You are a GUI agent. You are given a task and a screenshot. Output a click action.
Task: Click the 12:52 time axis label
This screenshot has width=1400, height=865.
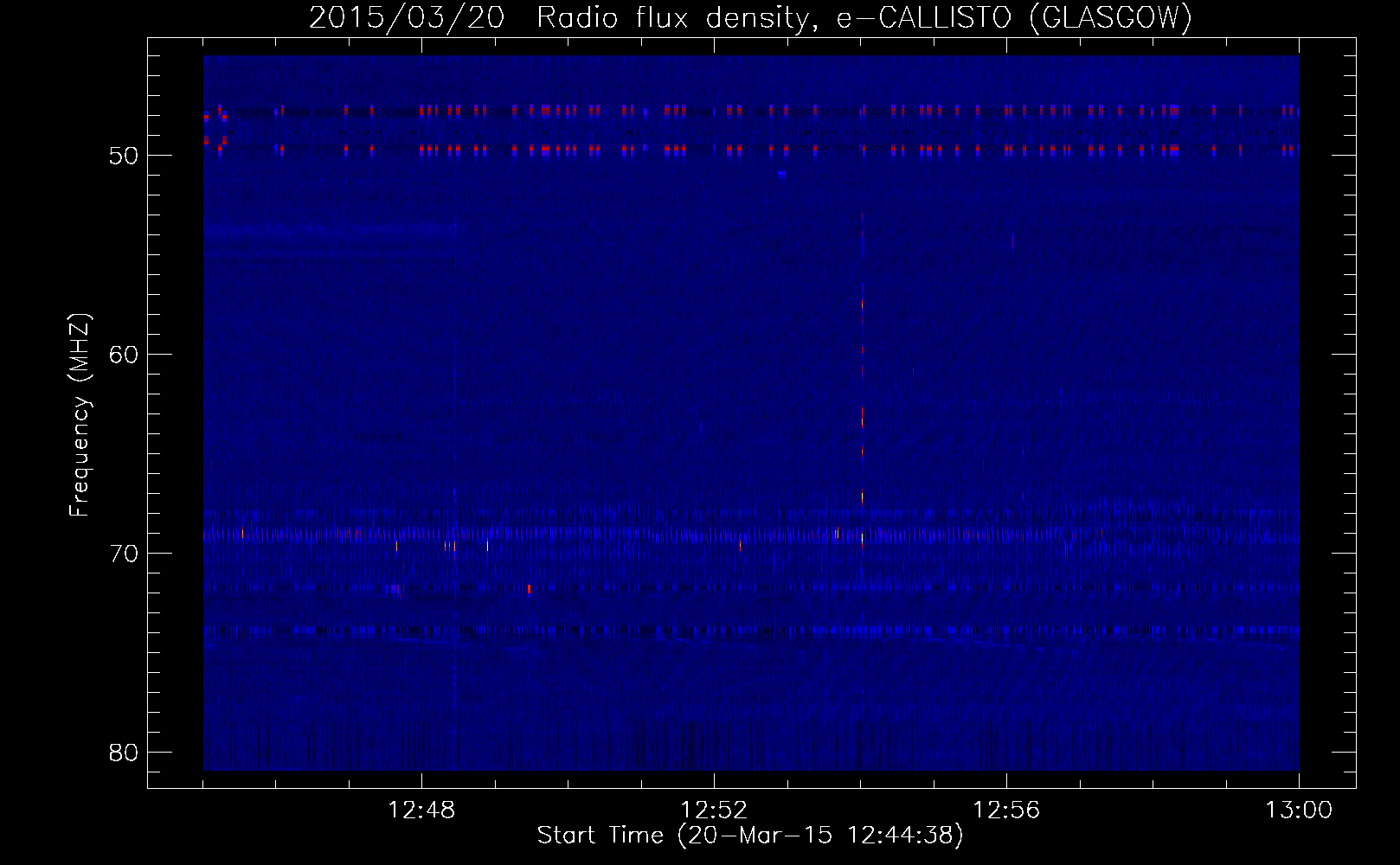point(714,811)
